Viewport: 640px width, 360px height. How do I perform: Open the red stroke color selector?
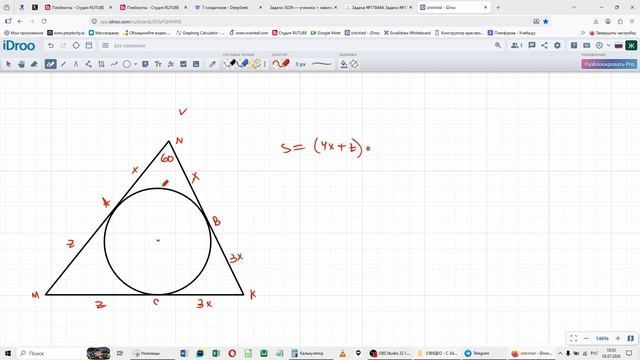tap(281, 64)
